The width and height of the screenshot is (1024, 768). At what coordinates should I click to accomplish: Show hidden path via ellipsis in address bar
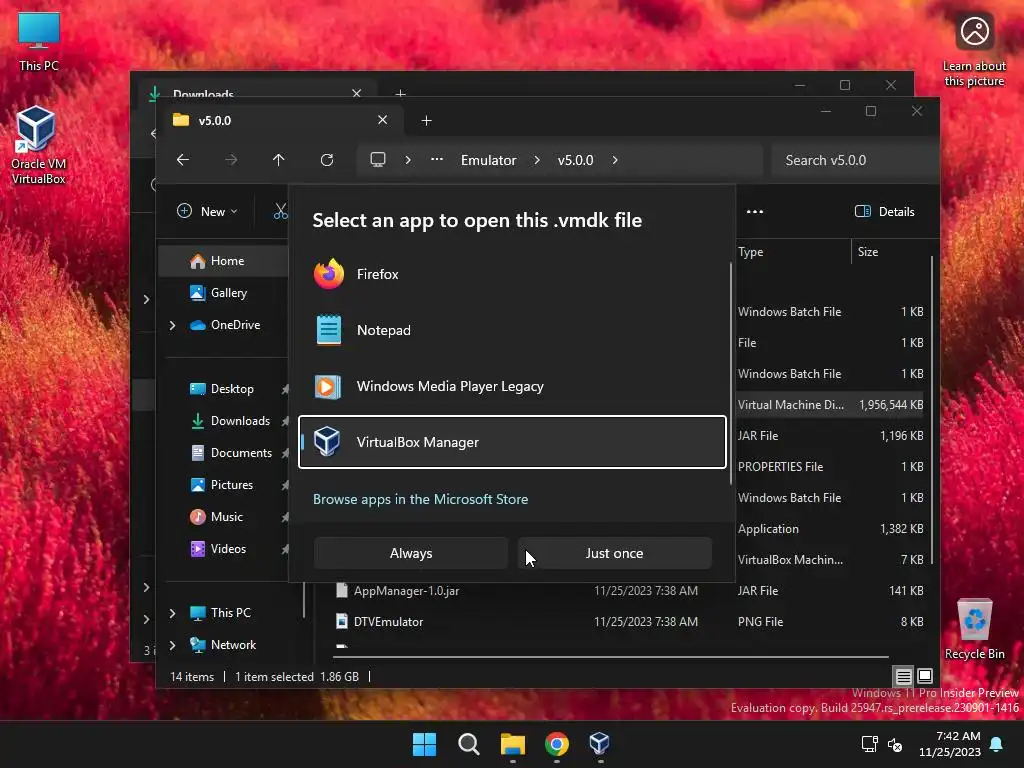437,159
